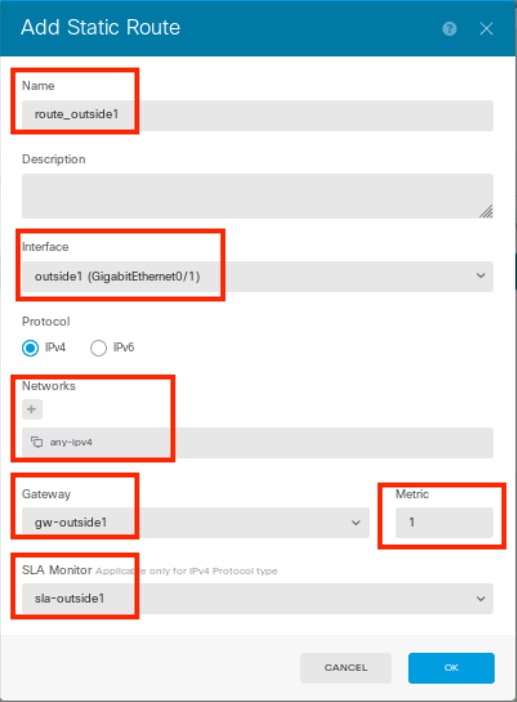Open the Gateway dropdown showing gw-outside1
The width and height of the screenshot is (517, 702).
point(196,522)
